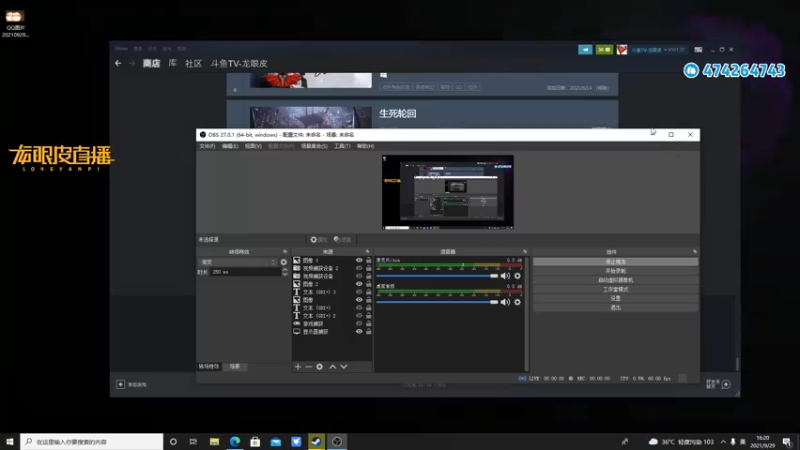The width and height of the screenshot is (800, 450).
Task: Open the Windows Start menu
Action: [10, 442]
